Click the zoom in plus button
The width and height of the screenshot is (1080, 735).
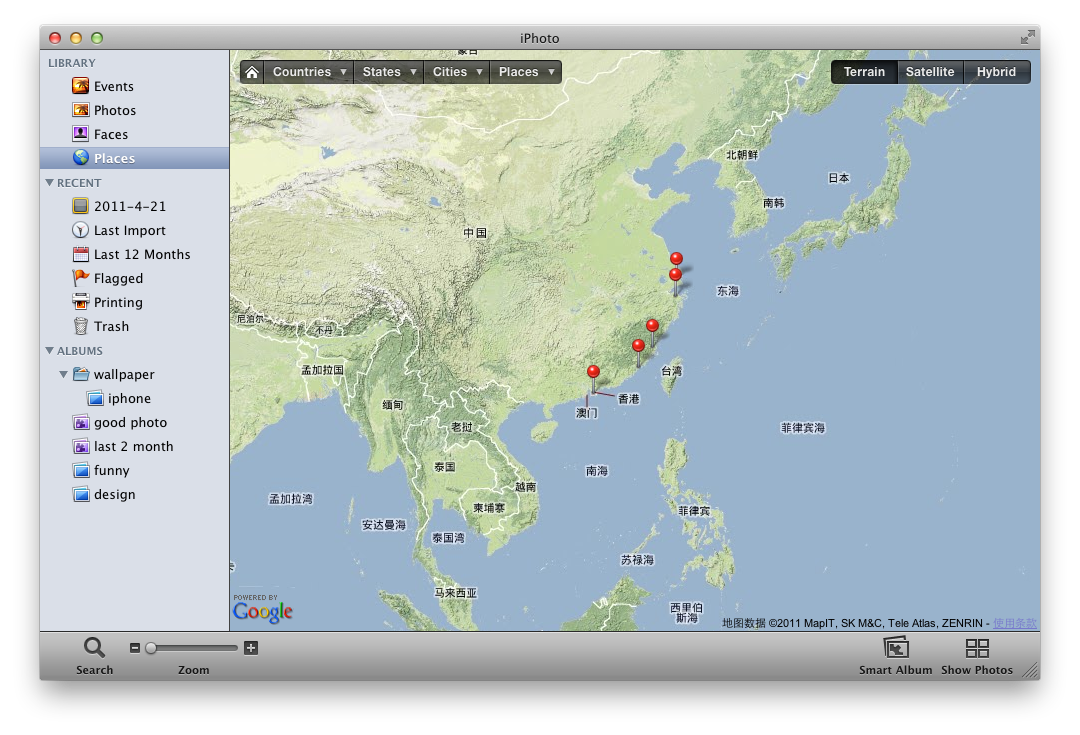tap(251, 648)
